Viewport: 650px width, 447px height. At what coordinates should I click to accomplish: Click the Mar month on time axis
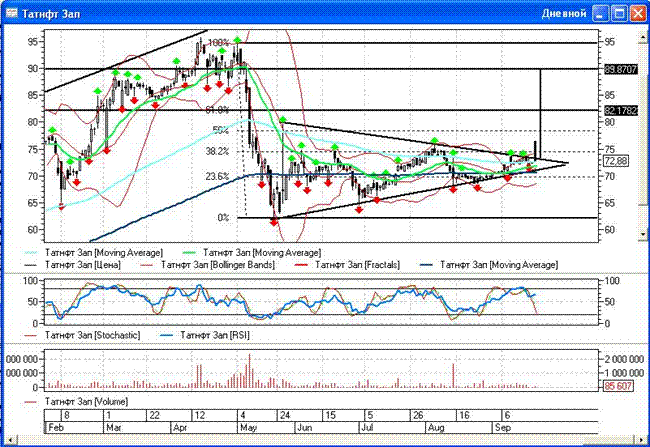pos(113,428)
